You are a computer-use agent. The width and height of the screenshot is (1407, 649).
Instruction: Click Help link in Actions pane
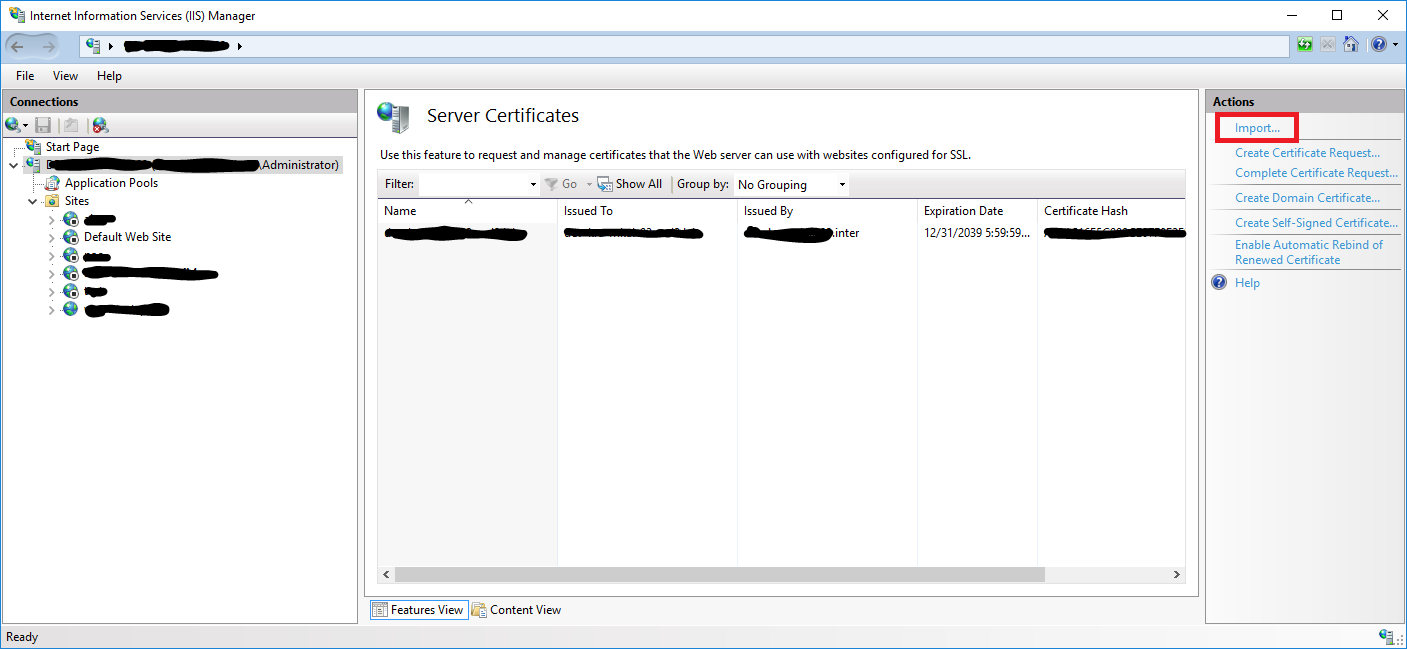tap(1247, 283)
